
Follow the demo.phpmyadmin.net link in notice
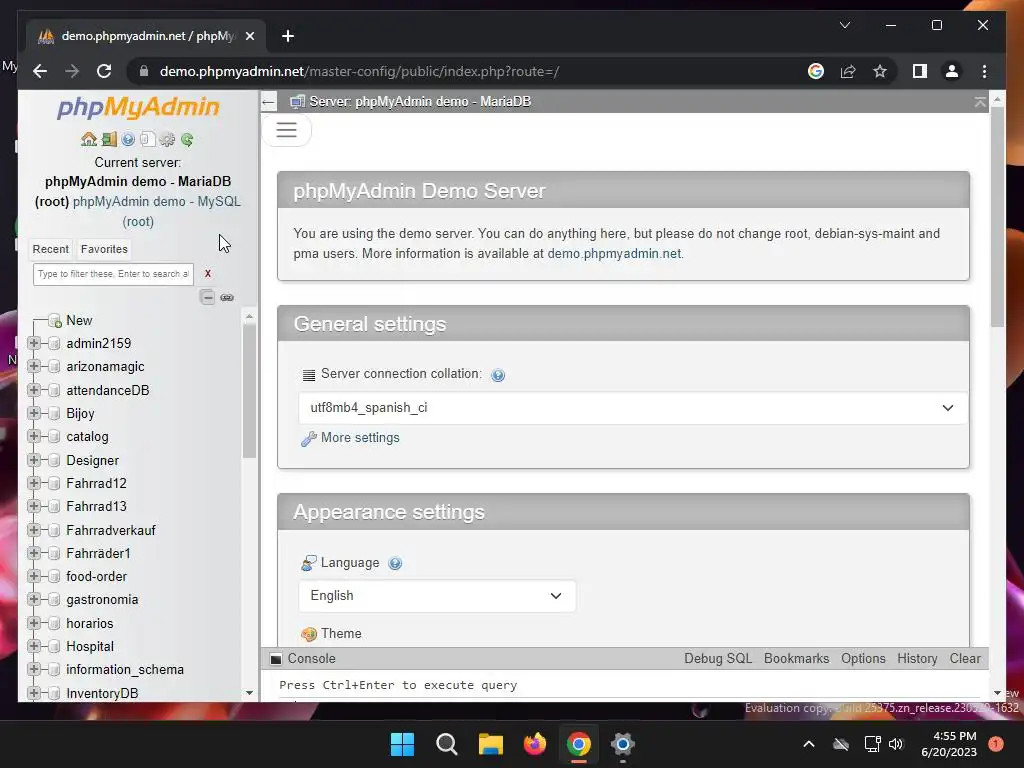(x=614, y=253)
